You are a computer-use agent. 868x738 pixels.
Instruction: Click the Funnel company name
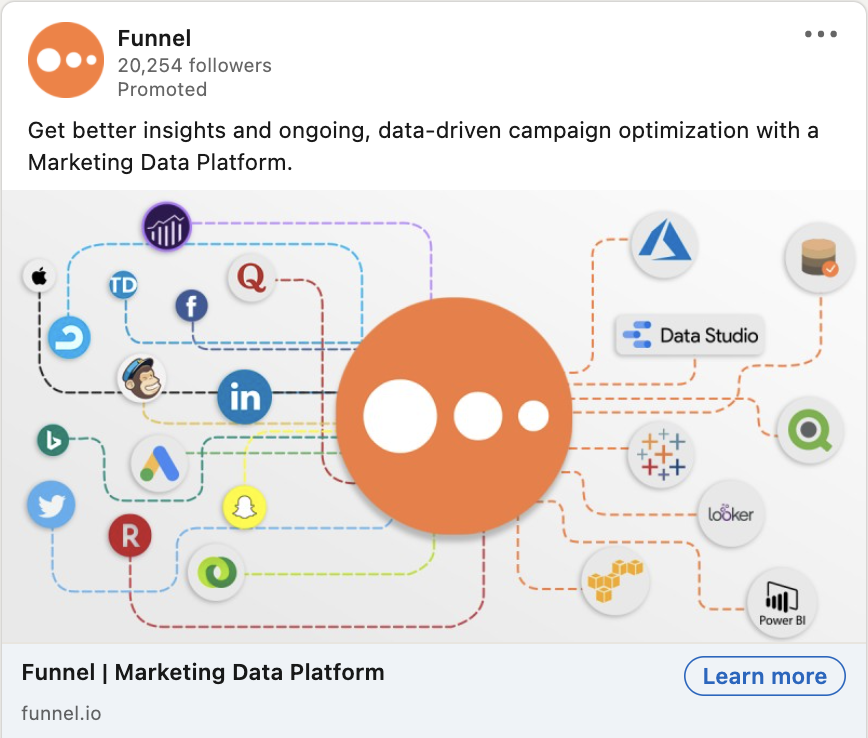click(x=154, y=39)
